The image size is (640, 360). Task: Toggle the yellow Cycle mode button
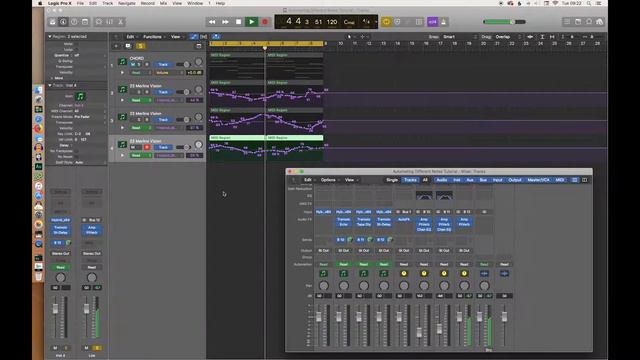coord(386,22)
